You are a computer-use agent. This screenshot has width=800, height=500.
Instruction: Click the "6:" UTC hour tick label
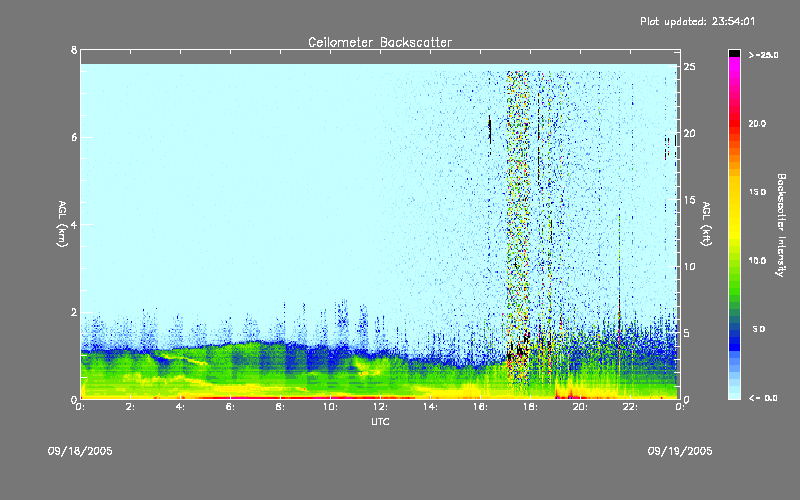[x=230, y=407]
